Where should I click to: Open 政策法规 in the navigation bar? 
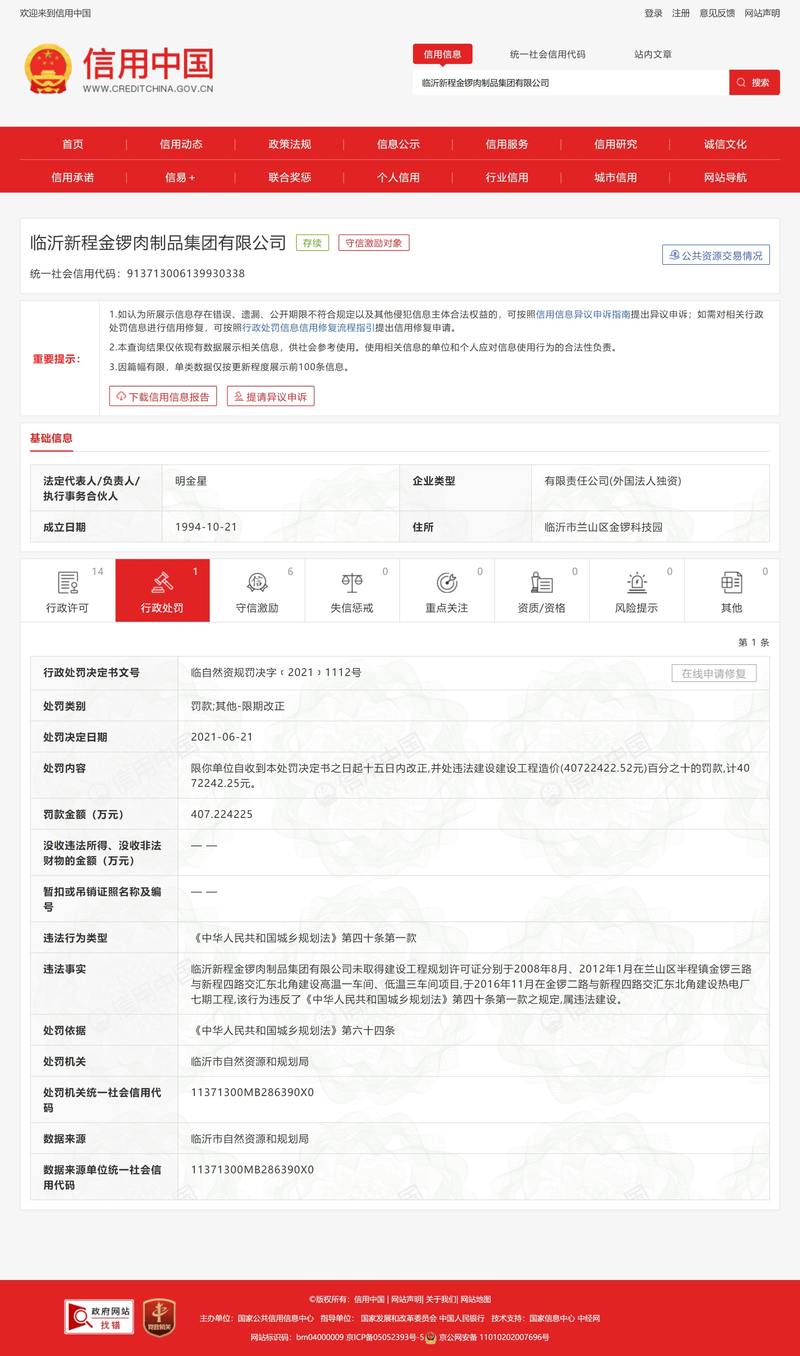pyautogui.click(x=290, y=144)
